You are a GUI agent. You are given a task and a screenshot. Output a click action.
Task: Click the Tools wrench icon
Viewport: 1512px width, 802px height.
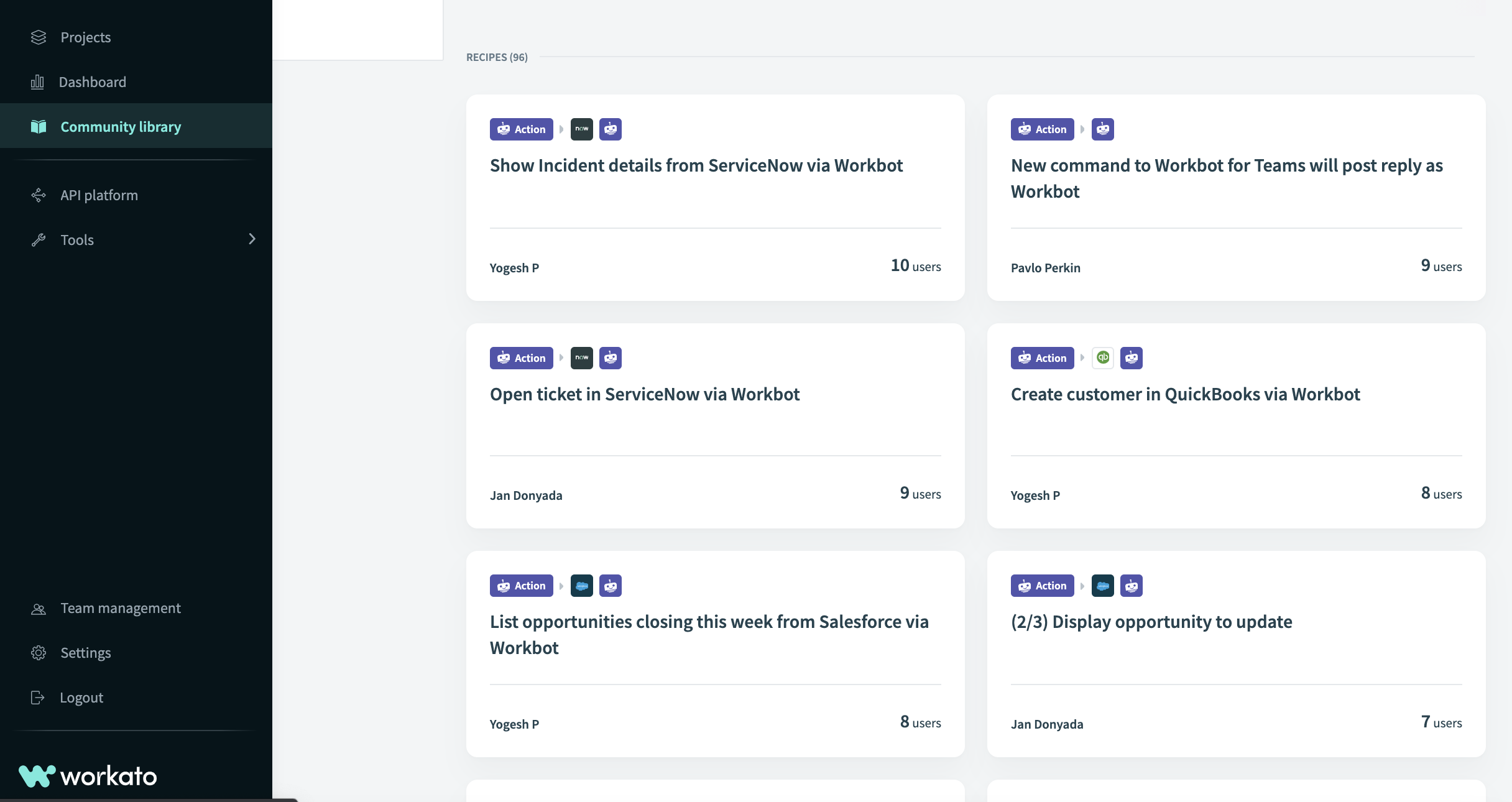[x=39, y=240]
